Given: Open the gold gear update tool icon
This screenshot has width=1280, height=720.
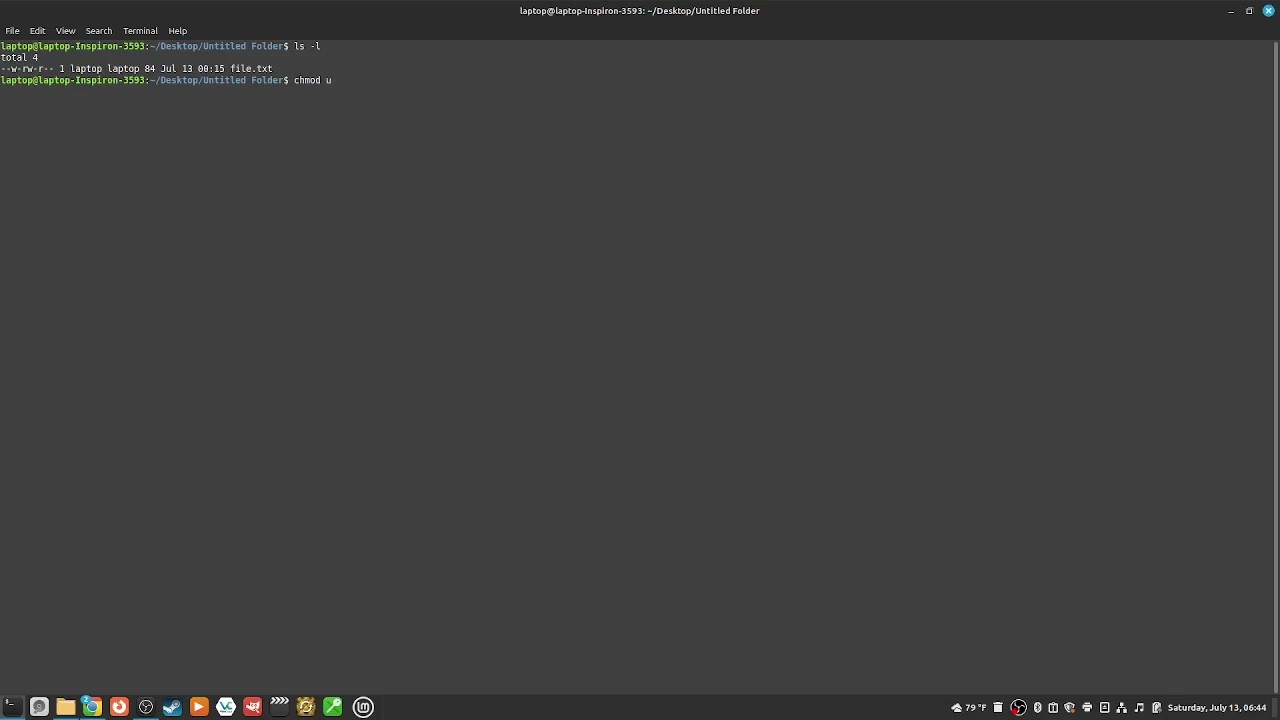Looking at the screenshot, I should click(x=306, y=707).
